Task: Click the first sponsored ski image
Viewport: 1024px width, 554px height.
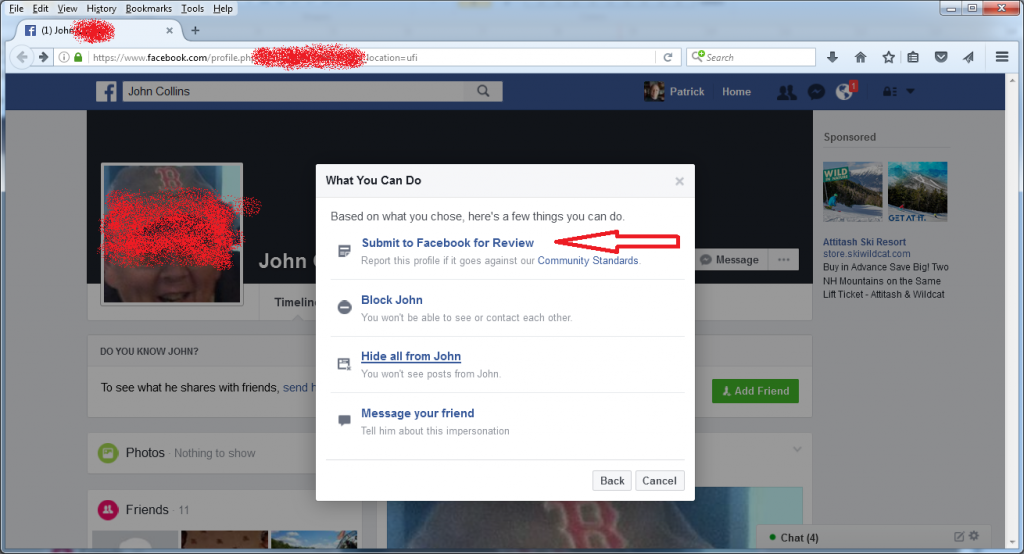Action: pos(852,192)
